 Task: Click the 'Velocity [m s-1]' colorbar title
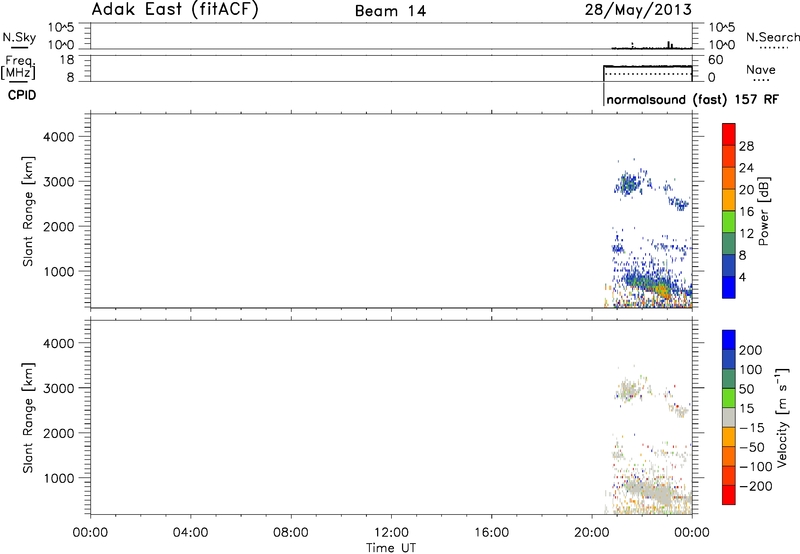coord(782,417)
